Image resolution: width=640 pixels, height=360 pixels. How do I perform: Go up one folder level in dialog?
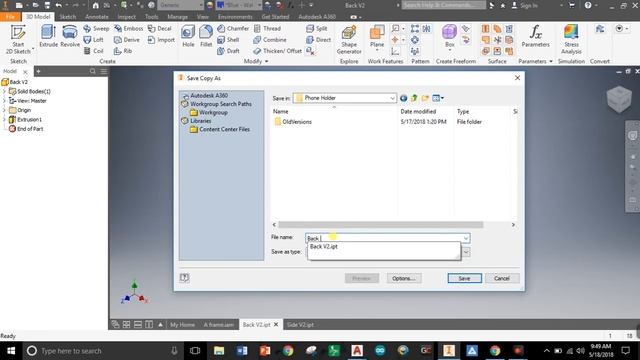414,98
